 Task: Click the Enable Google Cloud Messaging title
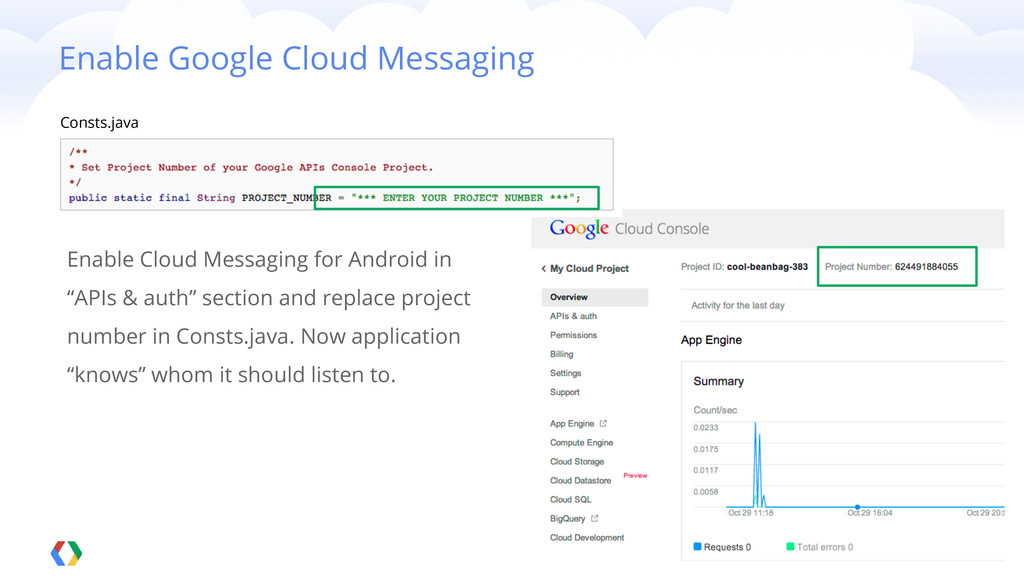click(296, 59)
